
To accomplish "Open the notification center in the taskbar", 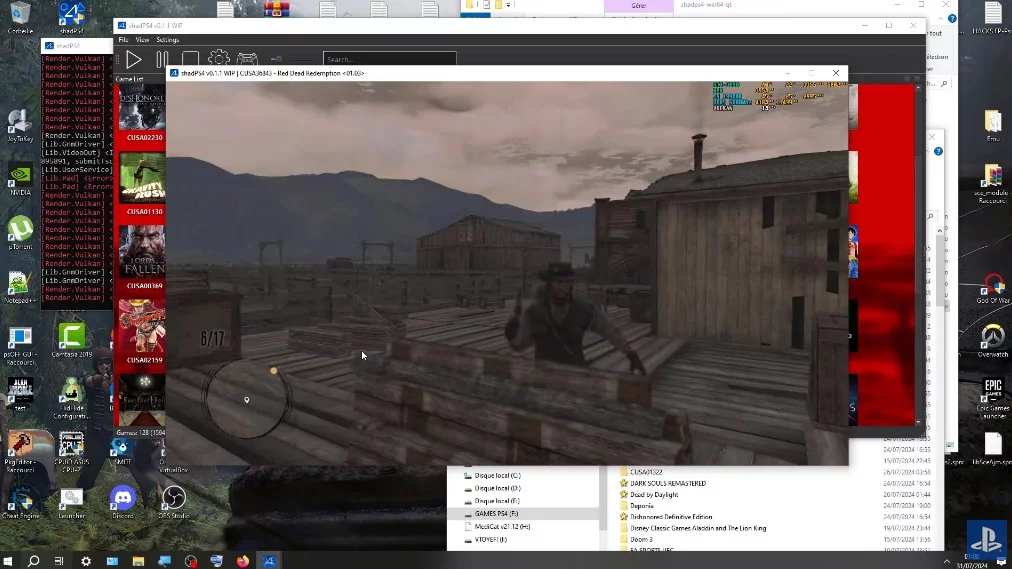I will [1002, 561].
